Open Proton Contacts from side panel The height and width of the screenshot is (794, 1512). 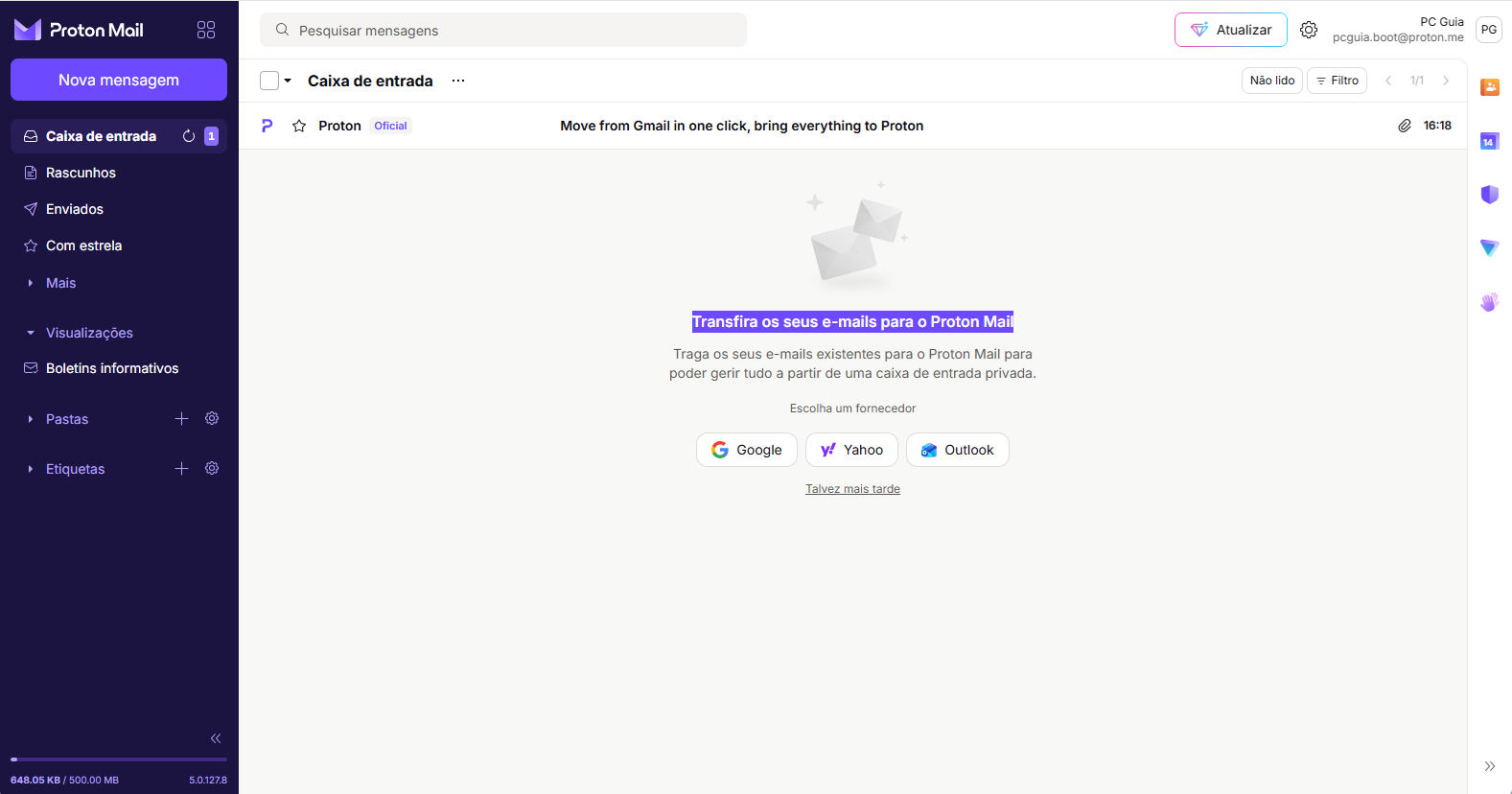(x=1490, y=87)
